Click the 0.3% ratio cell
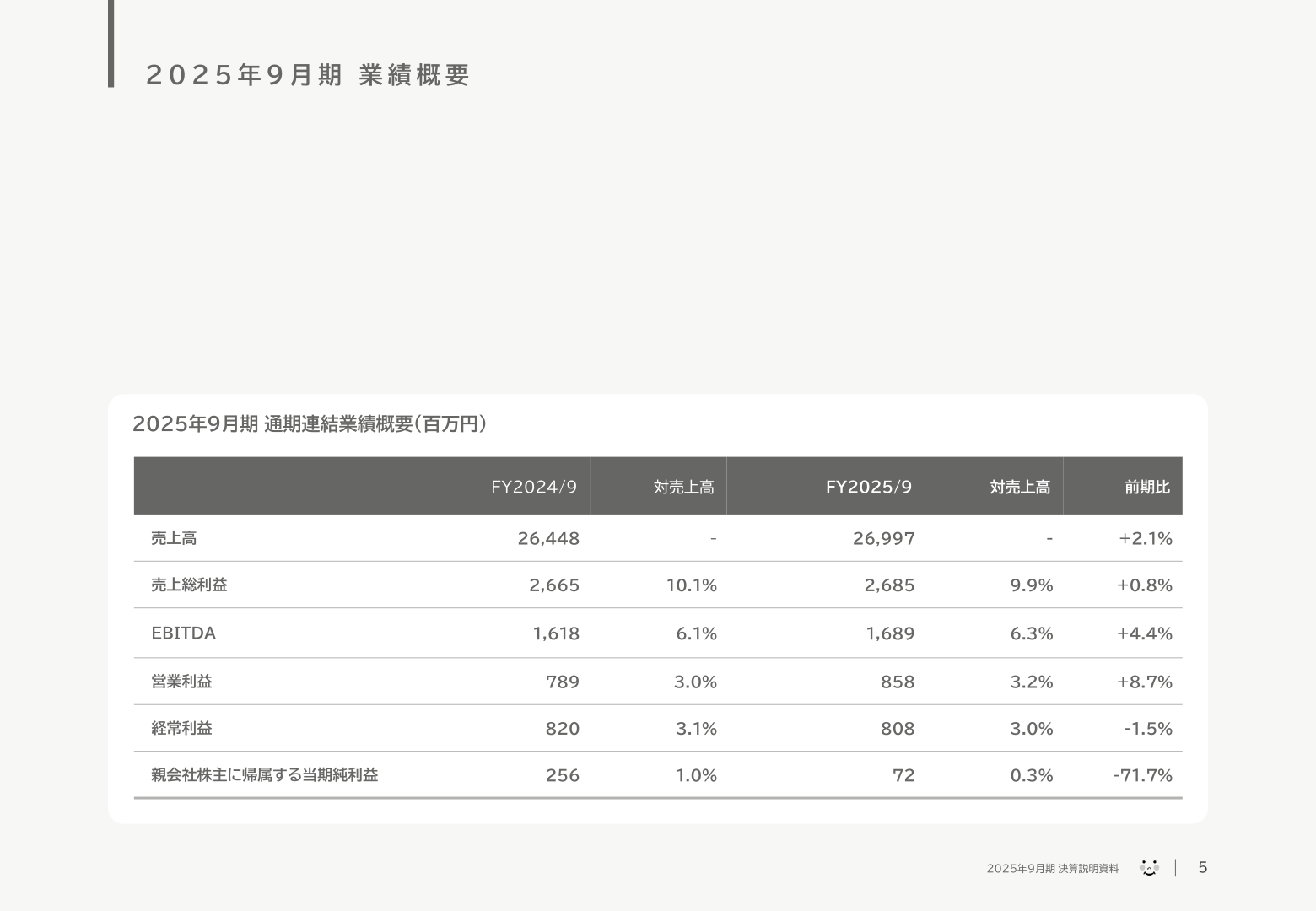 (x=1032, y=775)
